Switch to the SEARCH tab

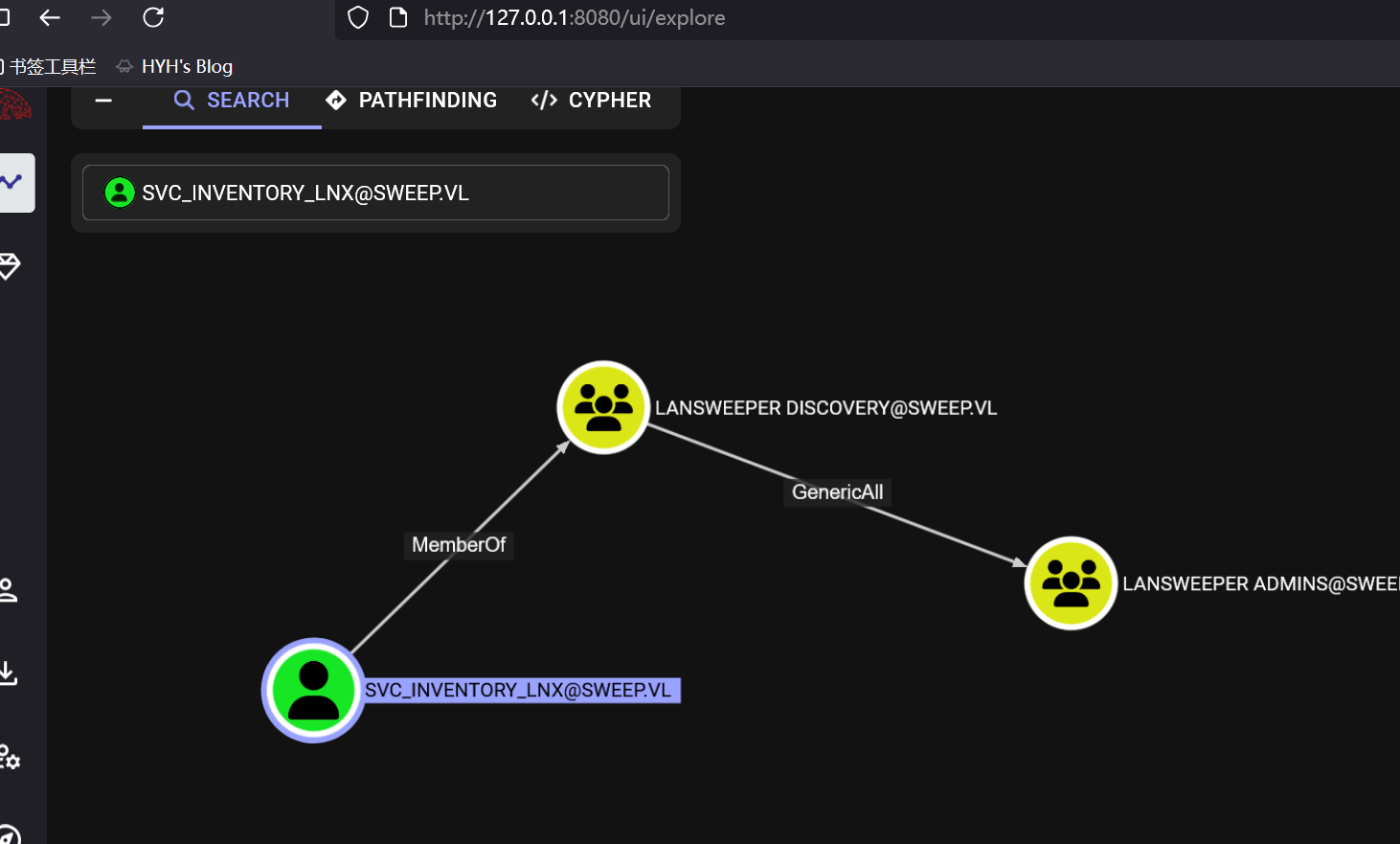pyautogui.click(x=232, y=101)
